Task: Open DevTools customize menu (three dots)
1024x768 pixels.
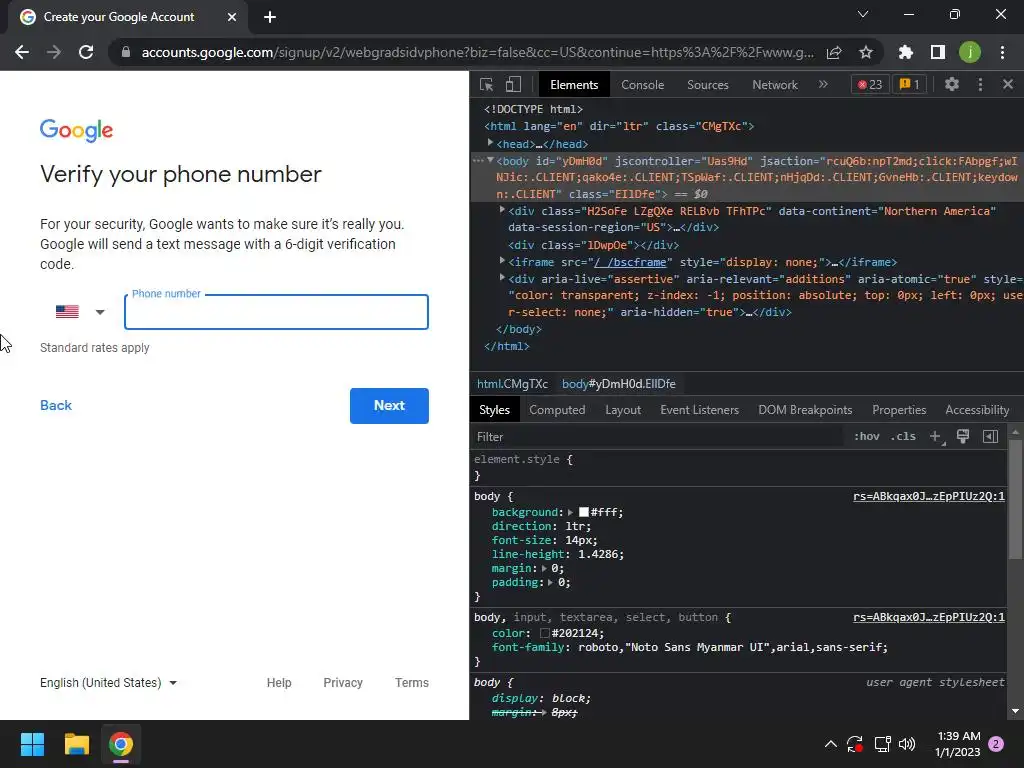Action: (980, 84)
